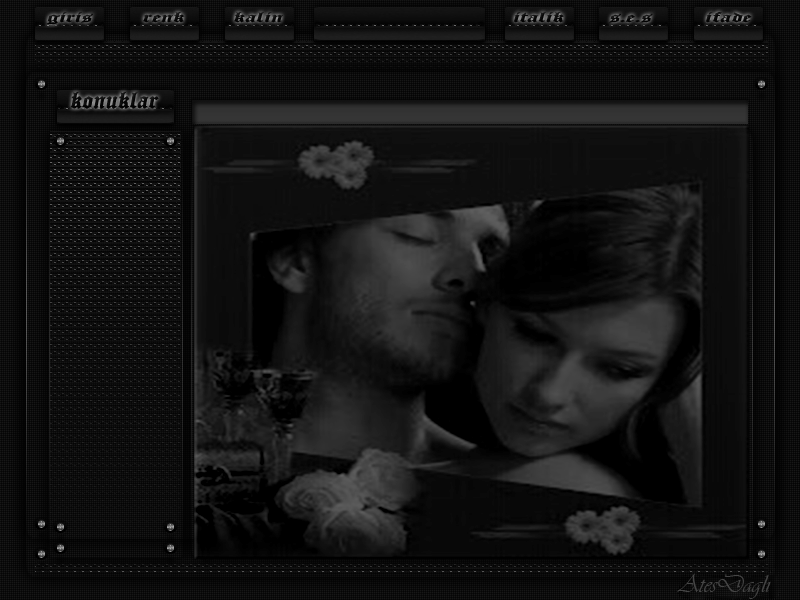This screenshot has width=800, height=600.
Task: Click inside the textured guest list panel
Action: coord(115,330)
